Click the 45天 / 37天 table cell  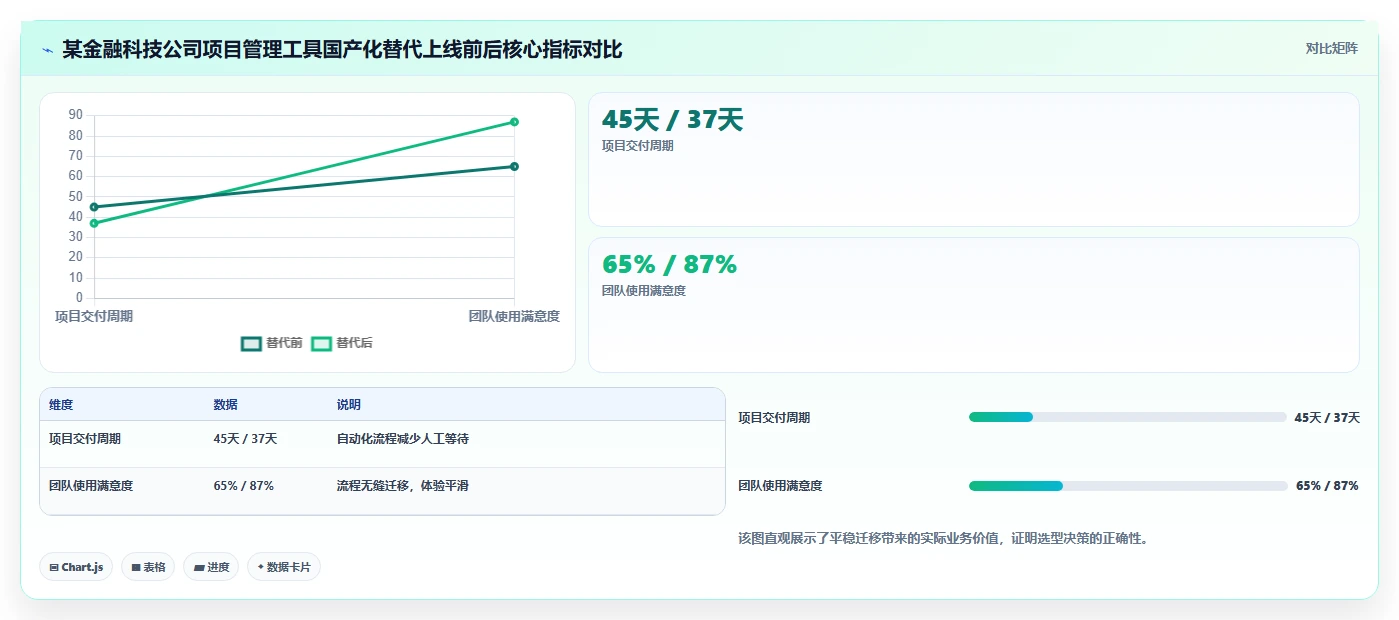tap(245, 439)
